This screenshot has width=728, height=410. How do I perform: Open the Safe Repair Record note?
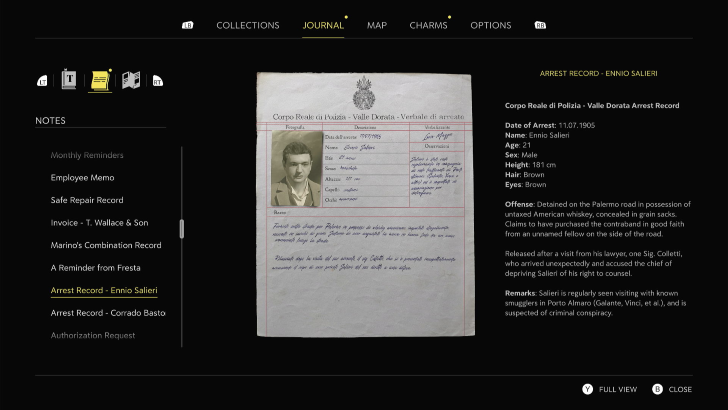click(x=87, y=200)
